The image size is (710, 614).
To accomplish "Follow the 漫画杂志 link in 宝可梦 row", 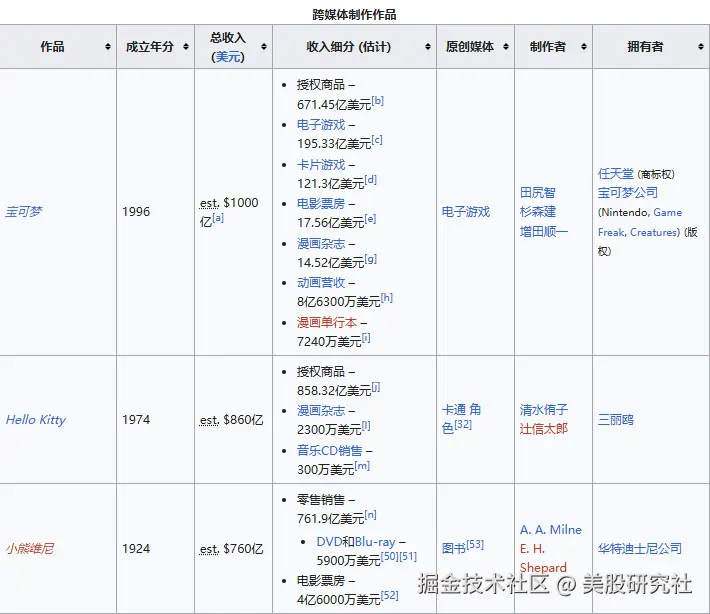I will [321, 244].
